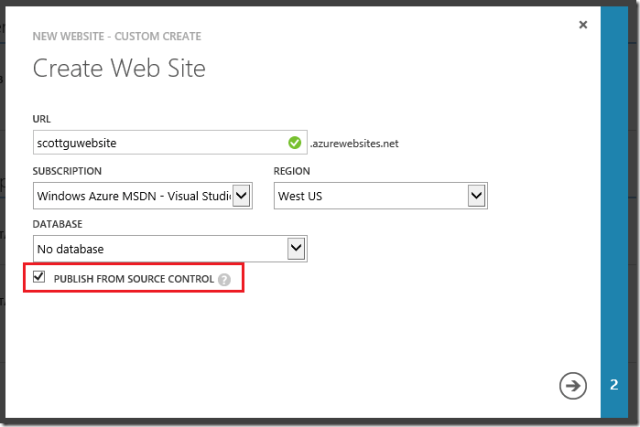Close the Create Web Site dialog

tap(583, 25)
